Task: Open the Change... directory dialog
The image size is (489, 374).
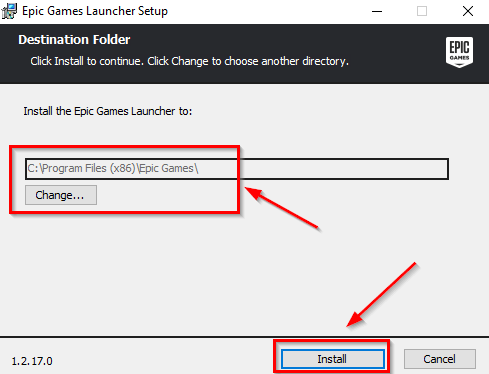Action: tap(61, 195)
